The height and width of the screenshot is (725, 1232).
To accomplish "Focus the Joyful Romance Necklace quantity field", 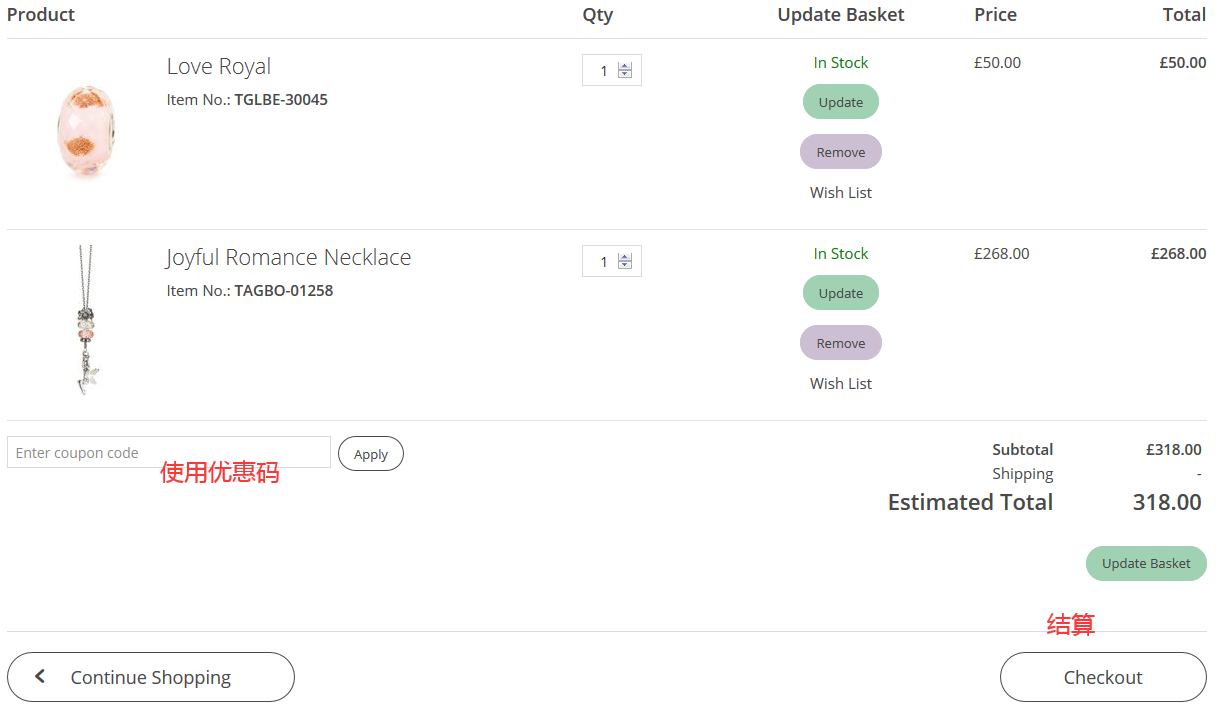I will click(x=602, y=262).
